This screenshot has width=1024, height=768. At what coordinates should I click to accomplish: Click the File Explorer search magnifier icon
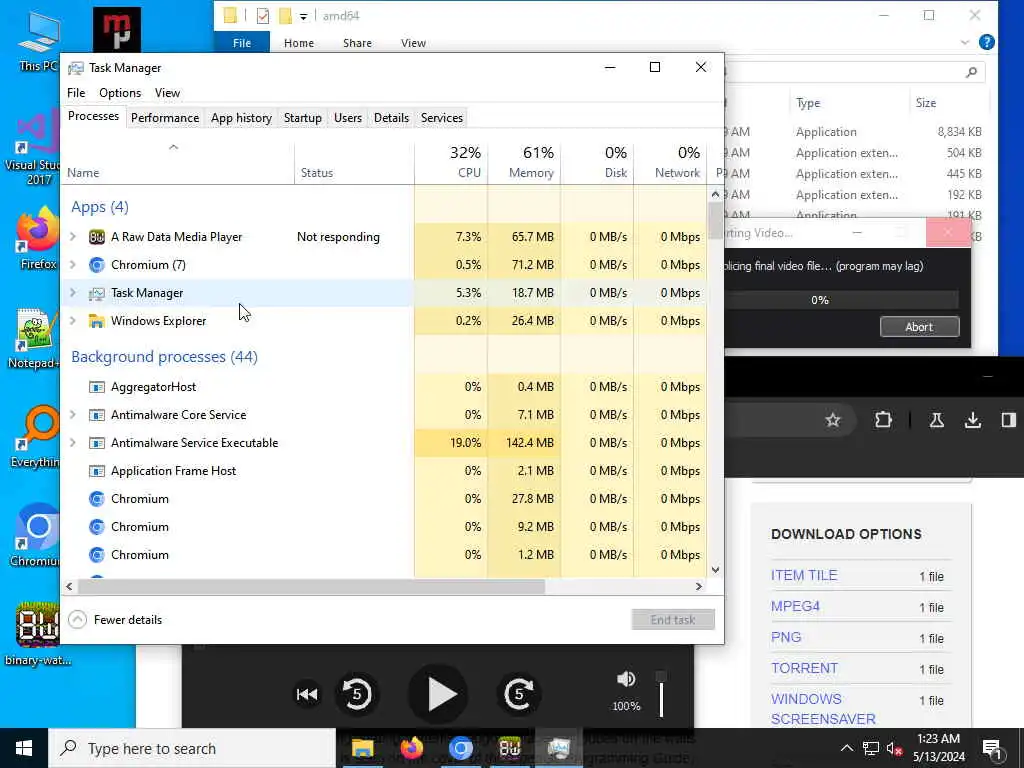click(x=971, y=72)
